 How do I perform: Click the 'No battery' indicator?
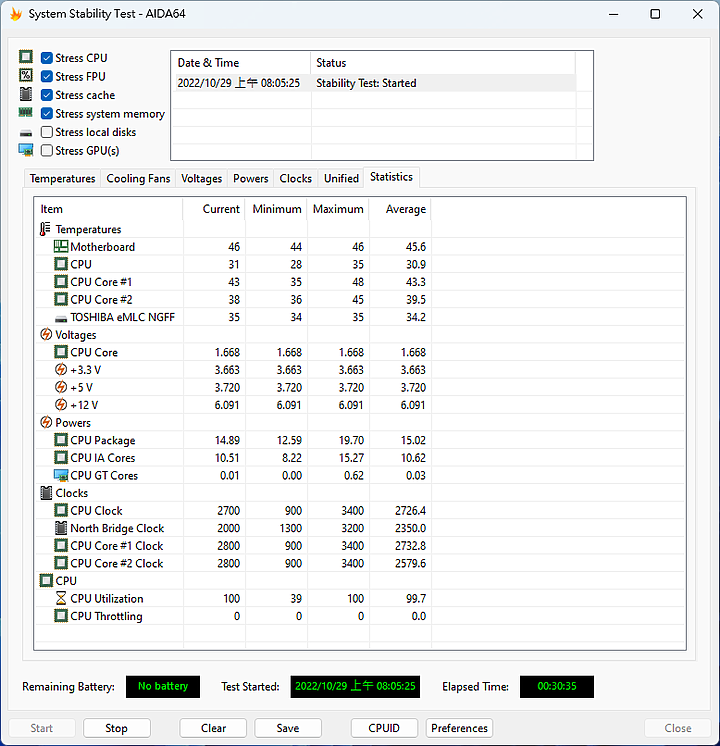coord(163,687)
